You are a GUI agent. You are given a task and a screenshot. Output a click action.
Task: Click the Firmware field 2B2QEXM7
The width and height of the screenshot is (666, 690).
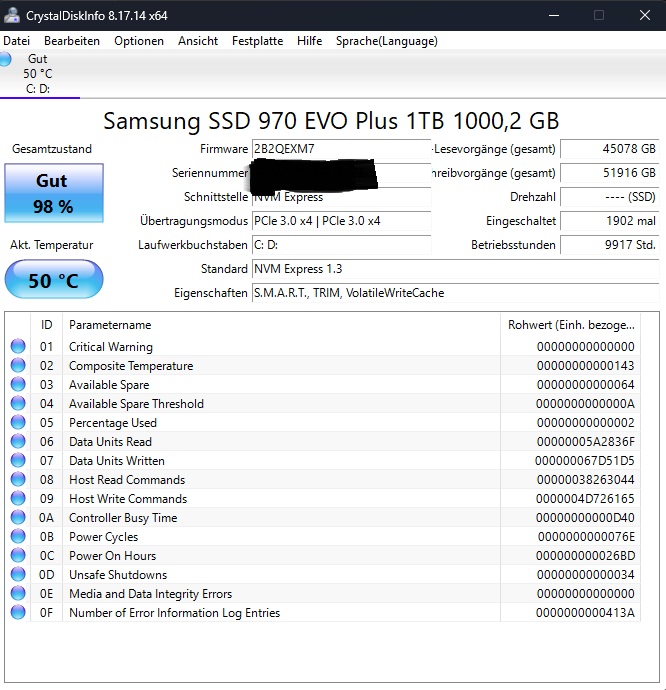(x=341, y=149)
